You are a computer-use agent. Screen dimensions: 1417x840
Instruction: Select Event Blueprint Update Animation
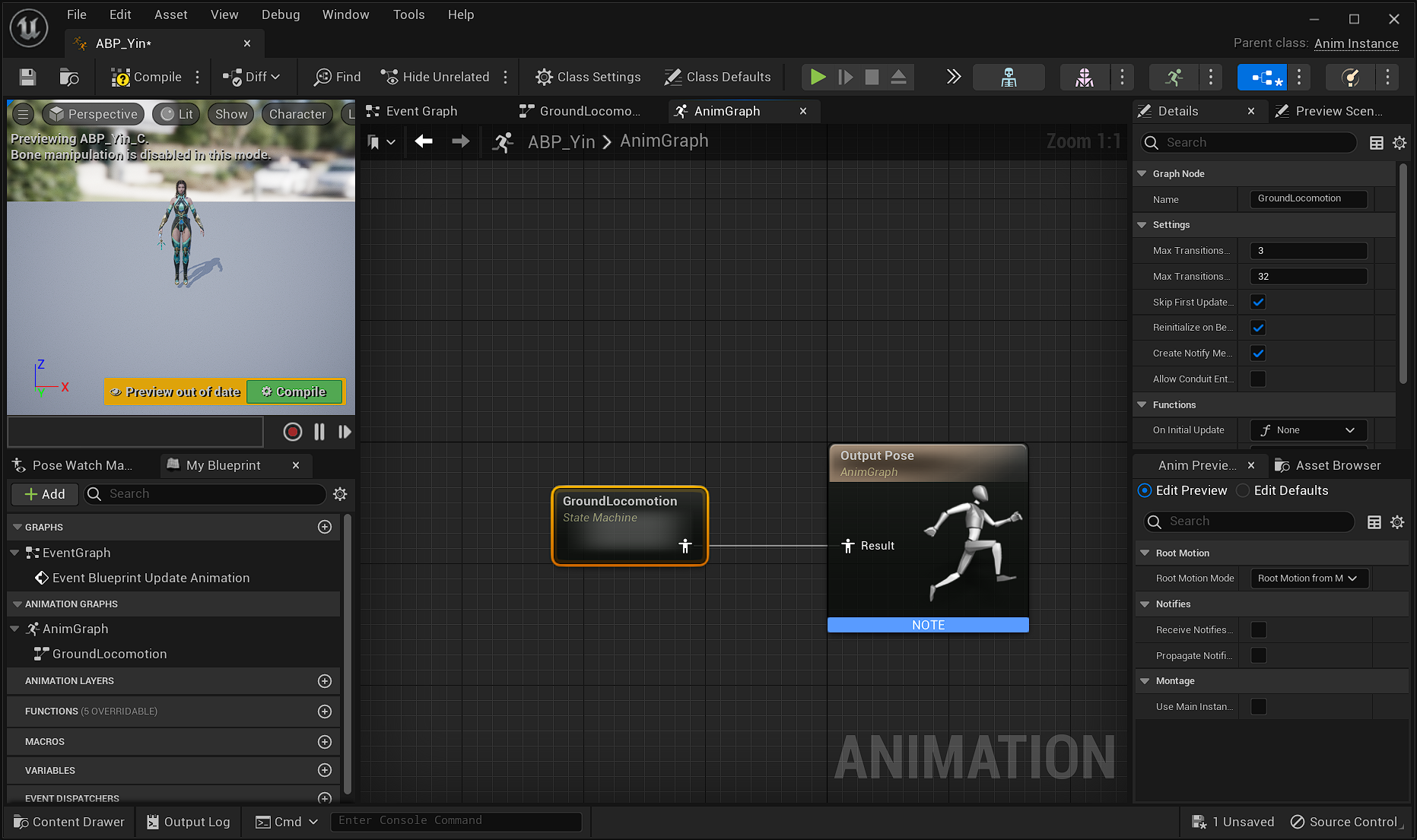(151, 578)
